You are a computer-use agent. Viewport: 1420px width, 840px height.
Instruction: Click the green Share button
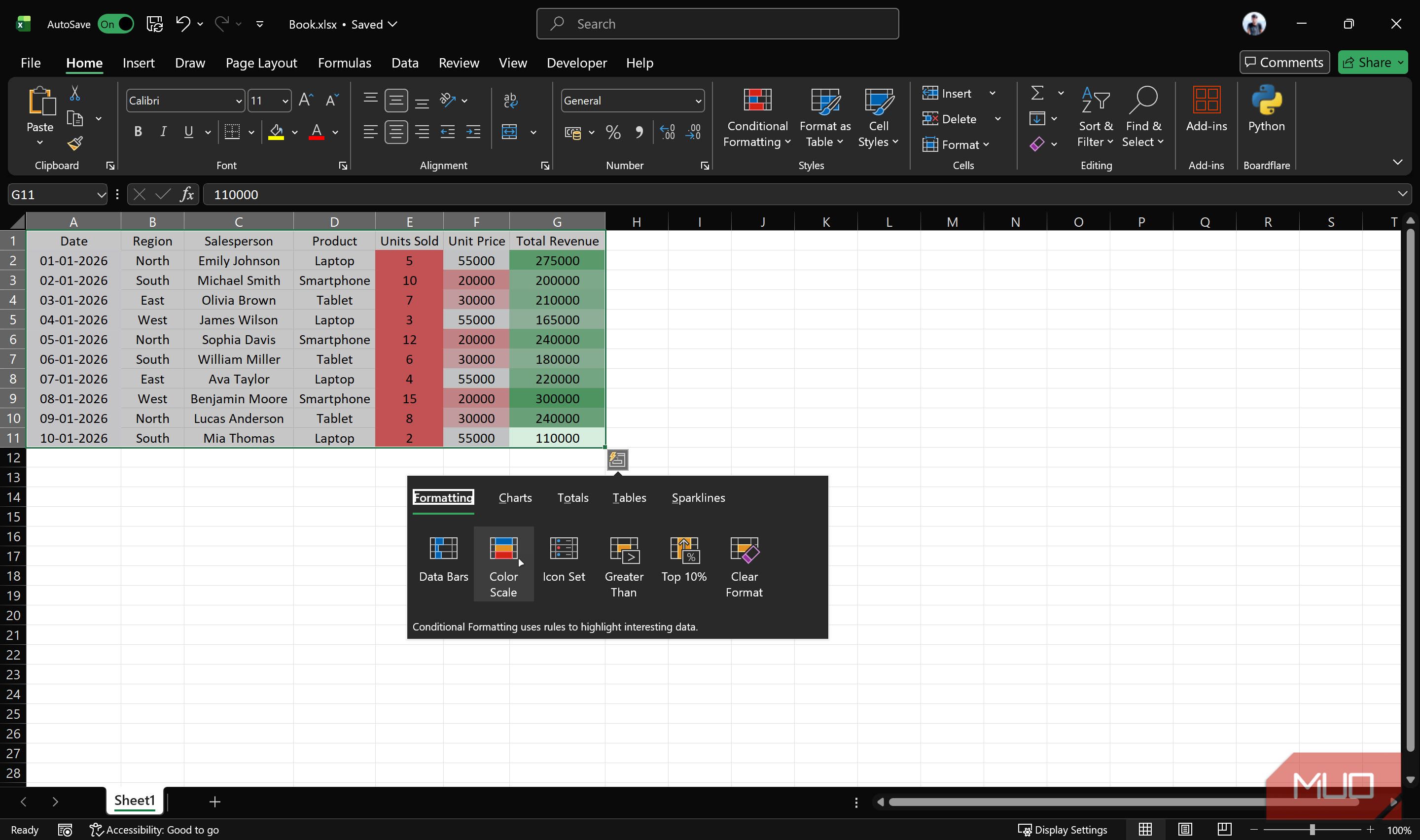(1373, 62)
